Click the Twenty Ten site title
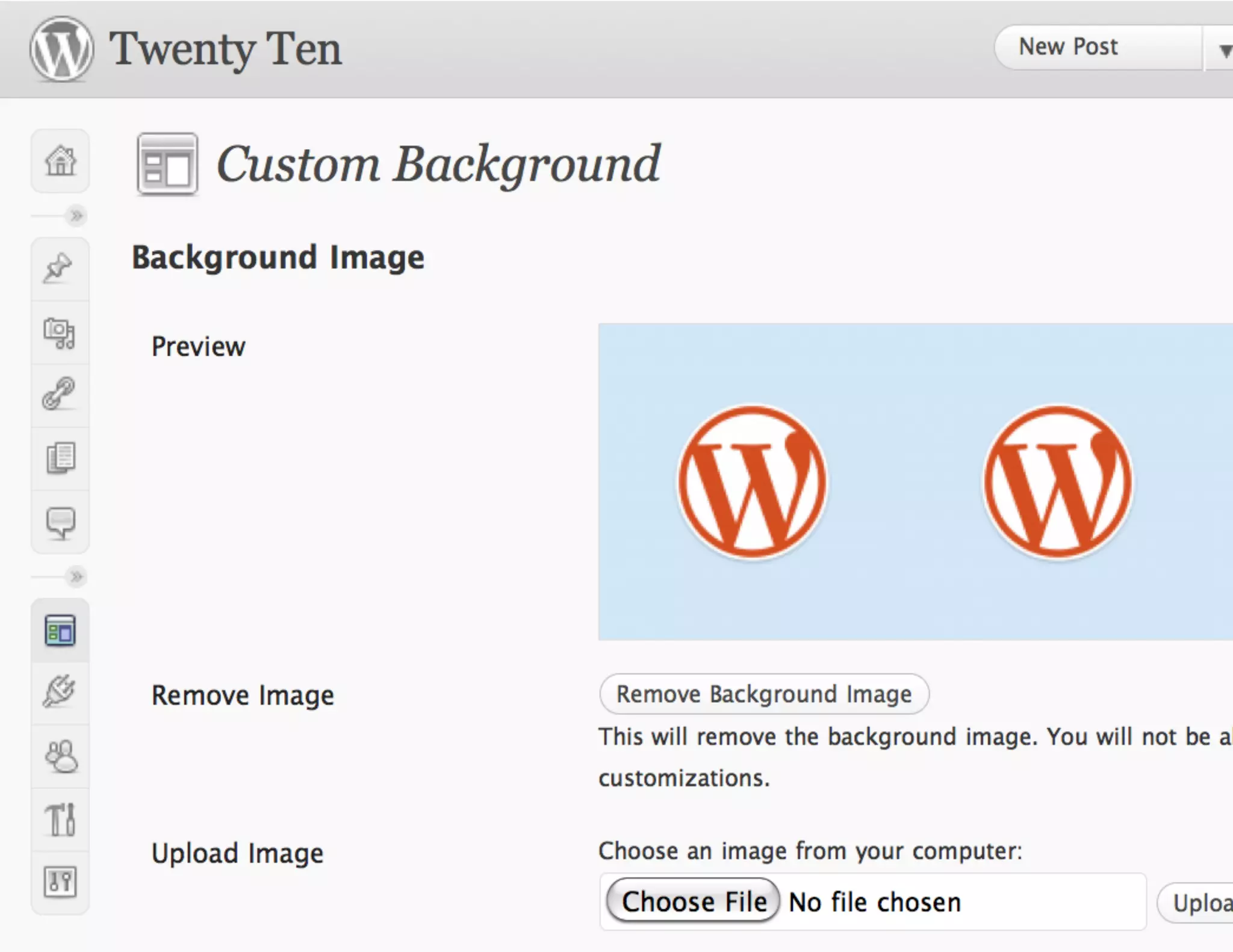 tap(225, 49)
